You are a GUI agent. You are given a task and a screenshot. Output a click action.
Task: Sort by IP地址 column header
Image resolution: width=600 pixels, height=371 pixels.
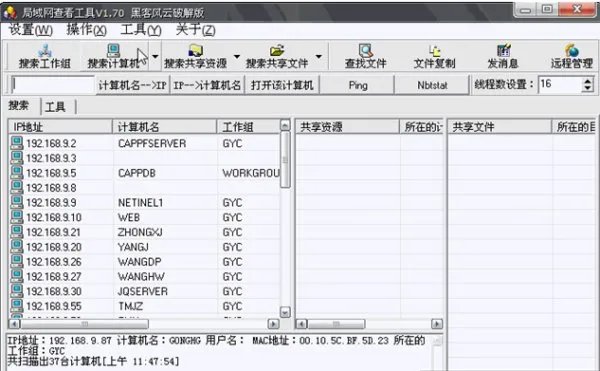(60, 127)
